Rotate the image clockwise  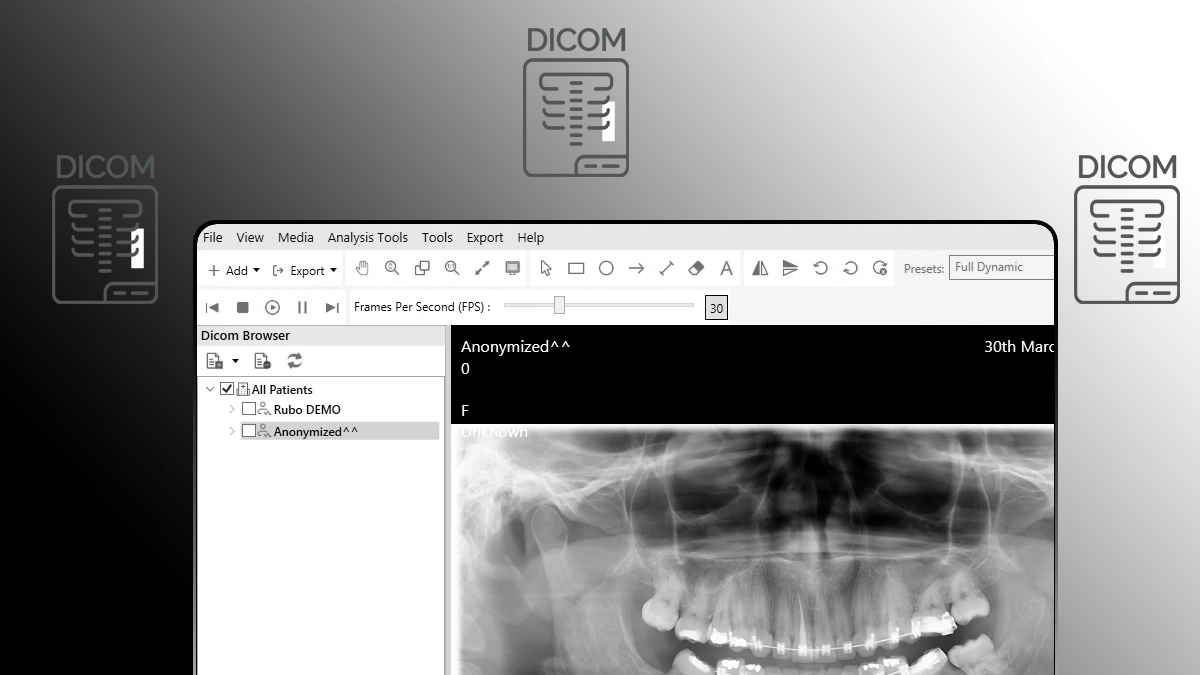click(x=850, y=268)
